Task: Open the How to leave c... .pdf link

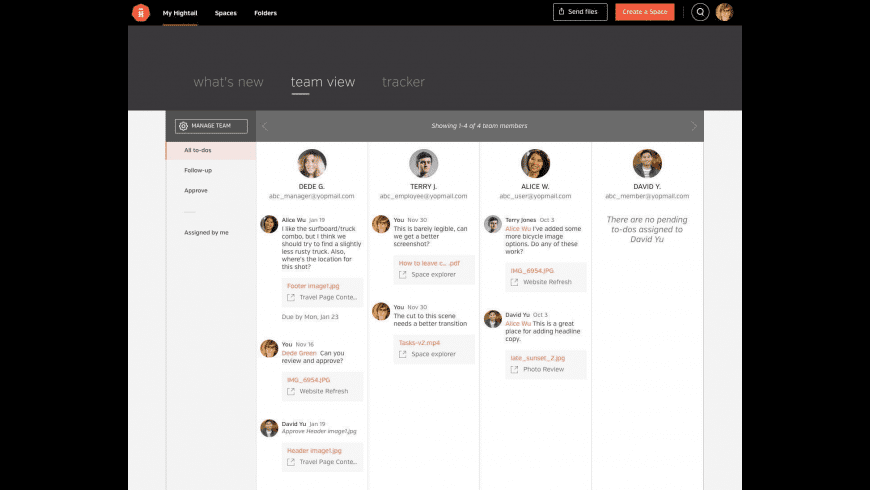Action: (429, 263)
